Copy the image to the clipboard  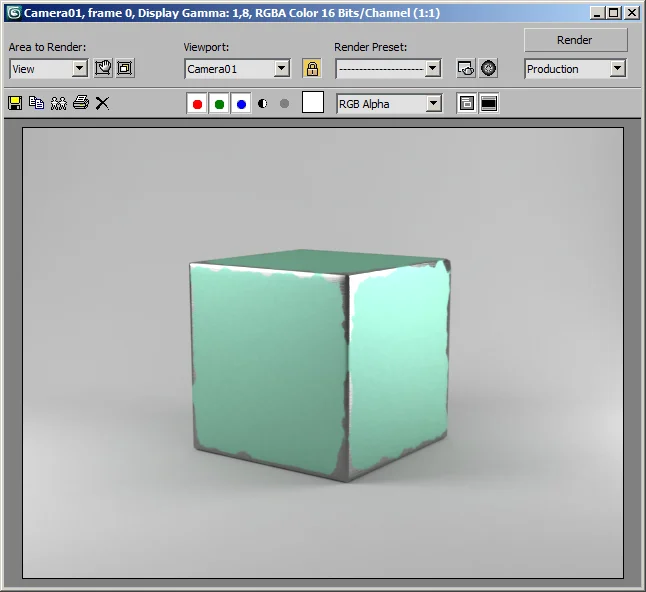(37, 103)
